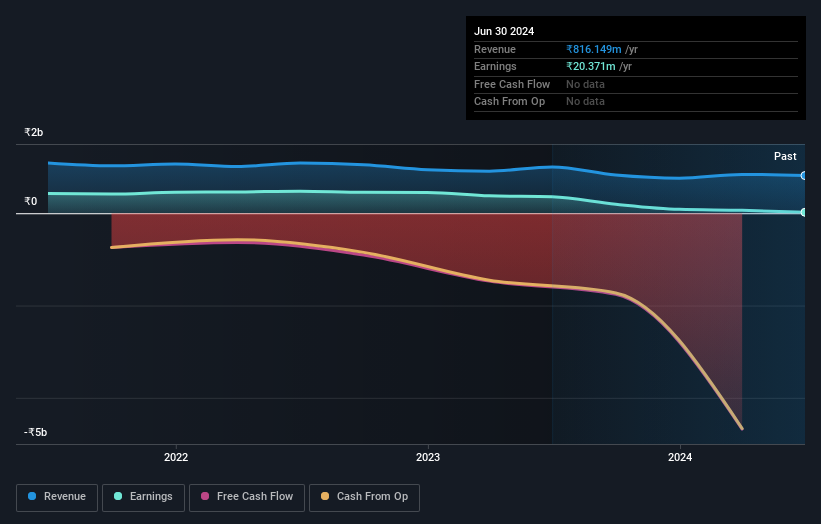Image resolution: width=821 pixels, height=524 pixels.
Task: Click the Cash From Op No data value
Action: click(x=585, y=102)
